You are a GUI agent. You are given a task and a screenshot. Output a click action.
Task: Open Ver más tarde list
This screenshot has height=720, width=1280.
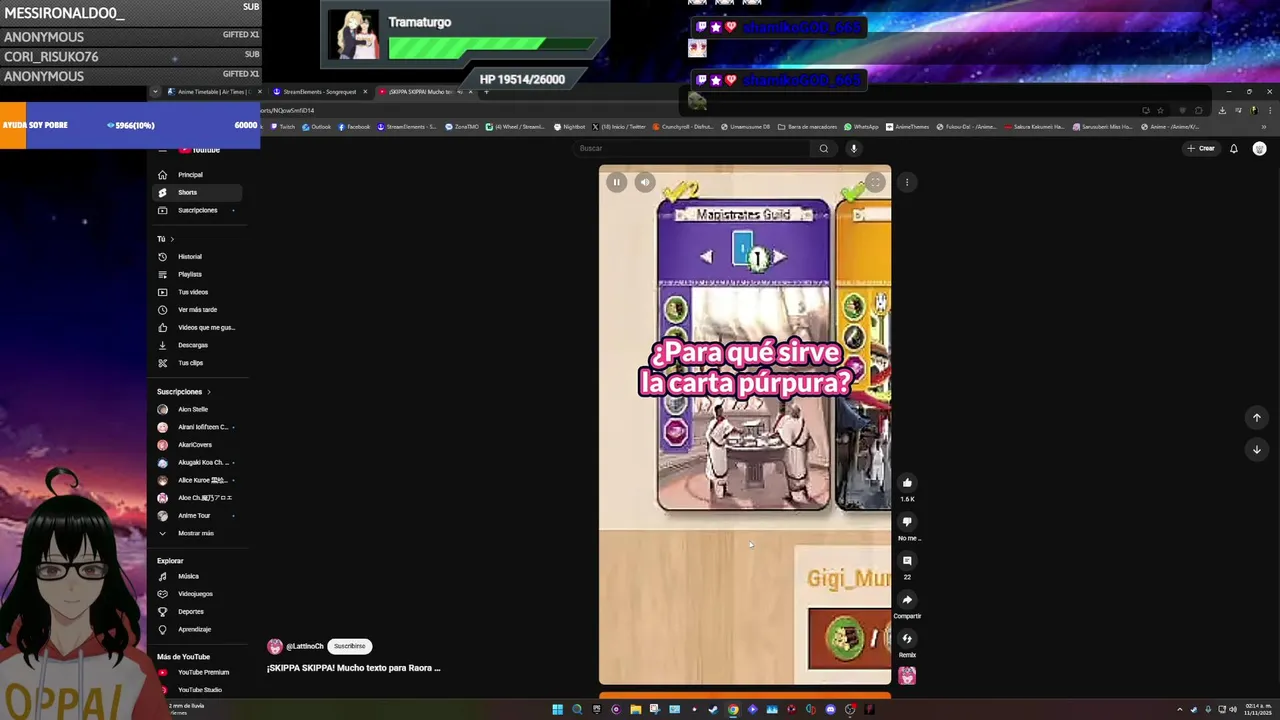(197, 310)
